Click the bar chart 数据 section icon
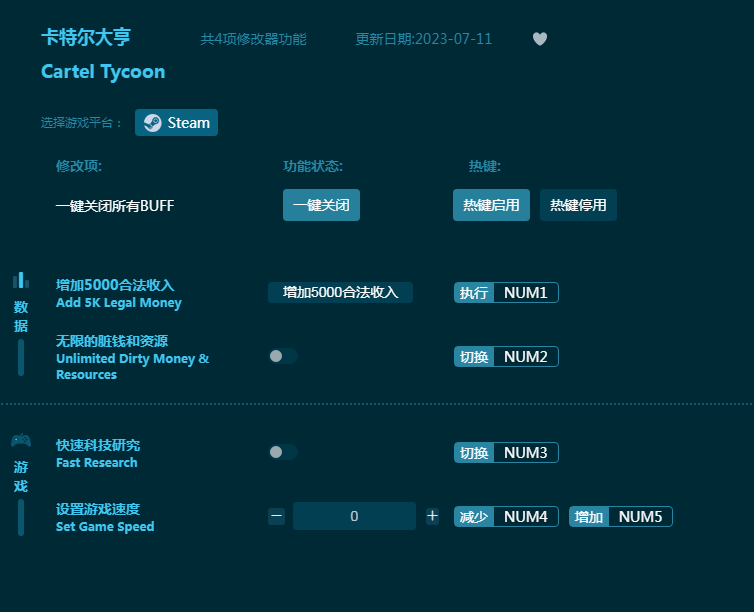754x612 pixels. click(21, 280)
